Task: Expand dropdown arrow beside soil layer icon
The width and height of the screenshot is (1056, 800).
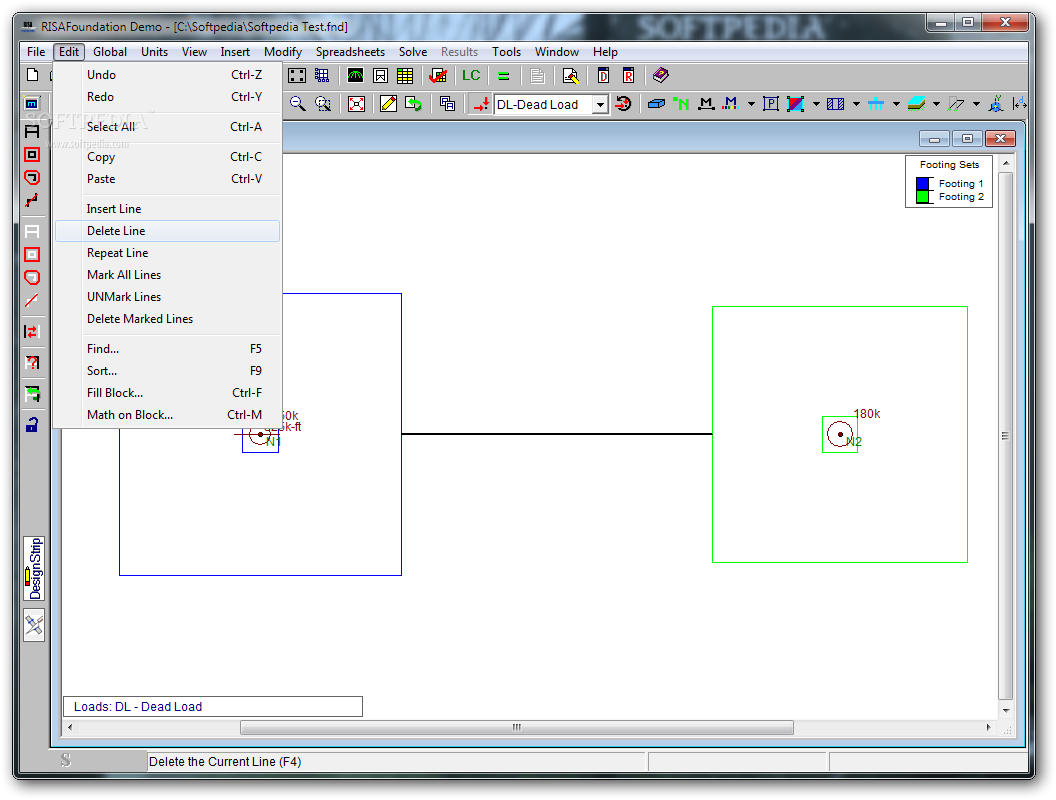Action: click(936, 104)
